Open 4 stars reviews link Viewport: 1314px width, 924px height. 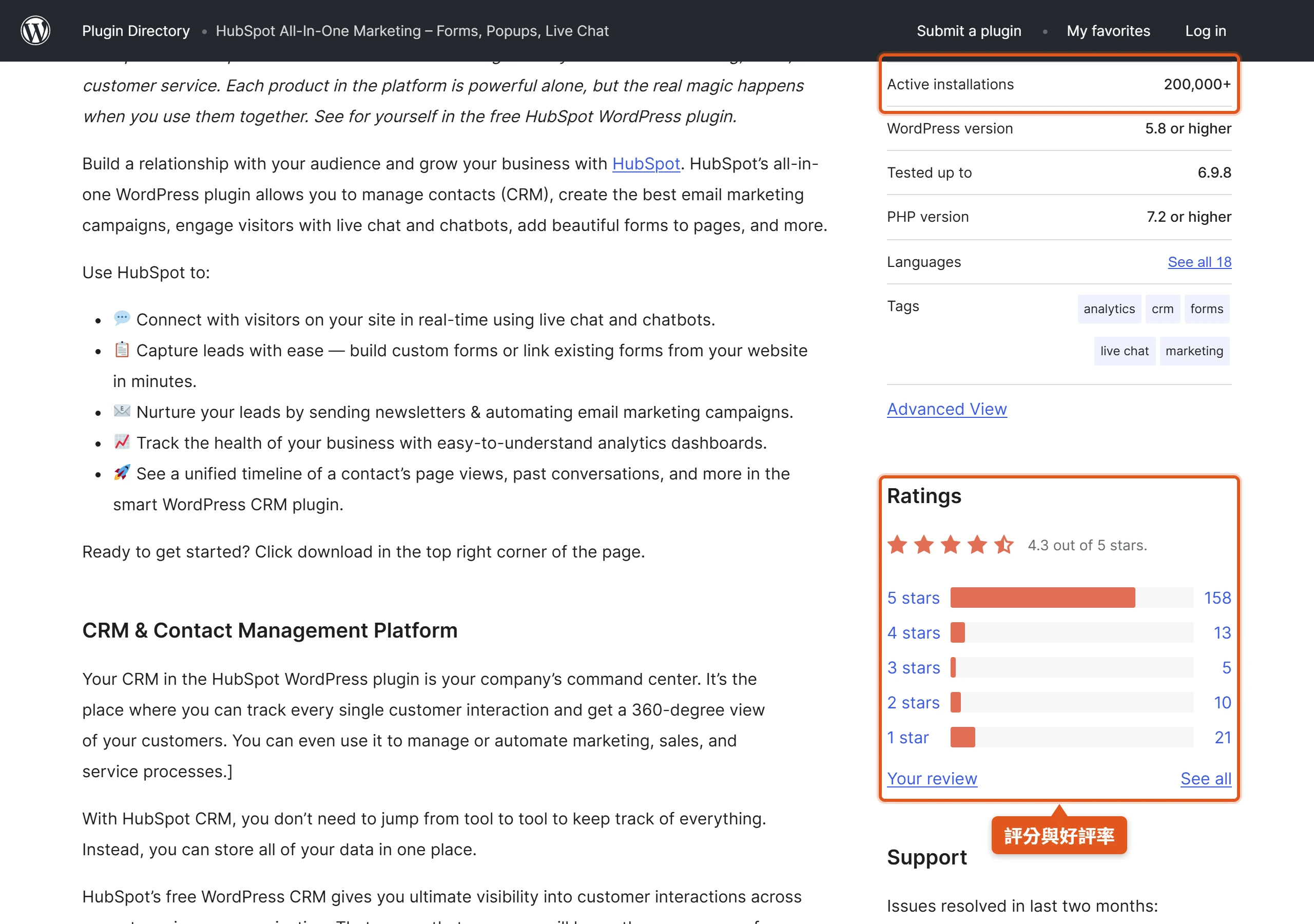914,632
